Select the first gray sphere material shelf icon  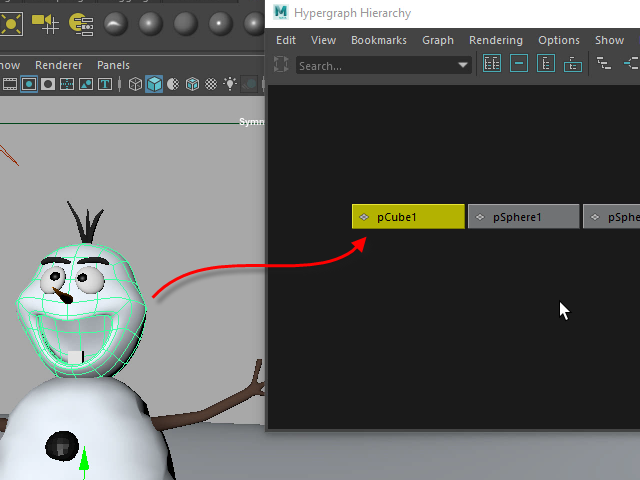117,22
